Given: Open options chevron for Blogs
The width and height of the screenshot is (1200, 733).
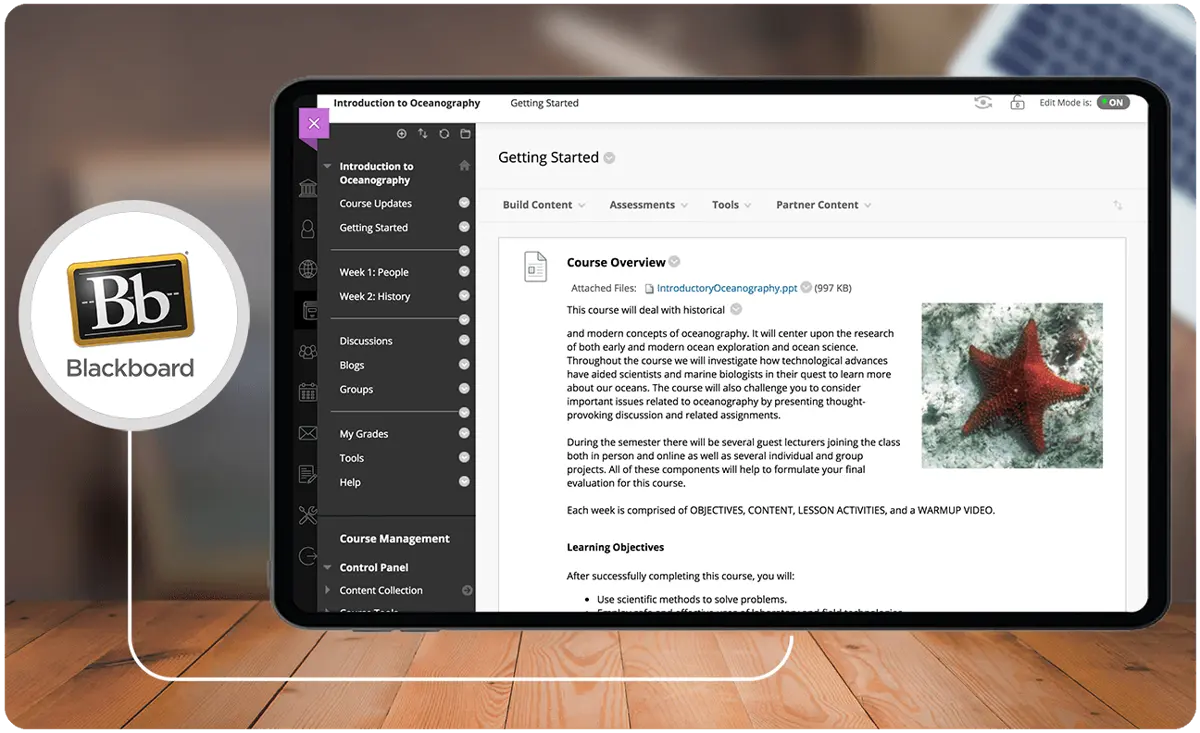Looking at the screenshot, I should (x=464, y=364).
